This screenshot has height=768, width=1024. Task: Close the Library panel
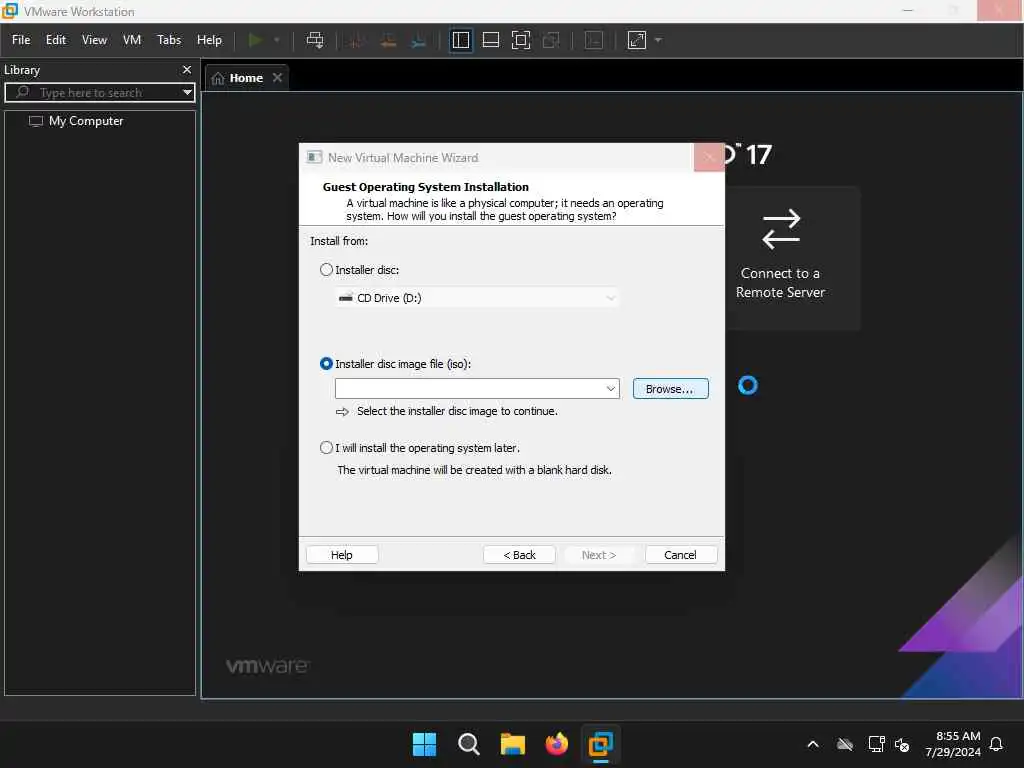tap(187, 69)
